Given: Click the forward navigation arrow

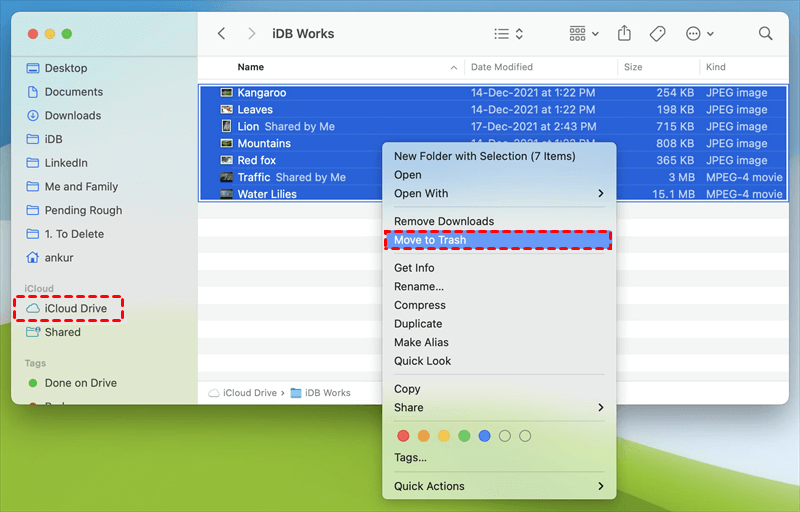Looking at the screenshot, I should point(251,34).
